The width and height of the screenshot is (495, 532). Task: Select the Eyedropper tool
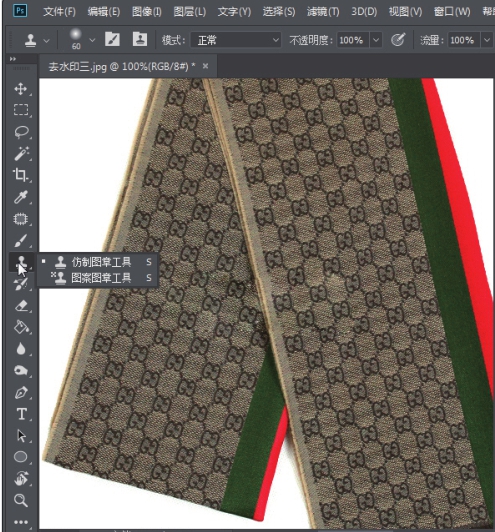point(21,197)
